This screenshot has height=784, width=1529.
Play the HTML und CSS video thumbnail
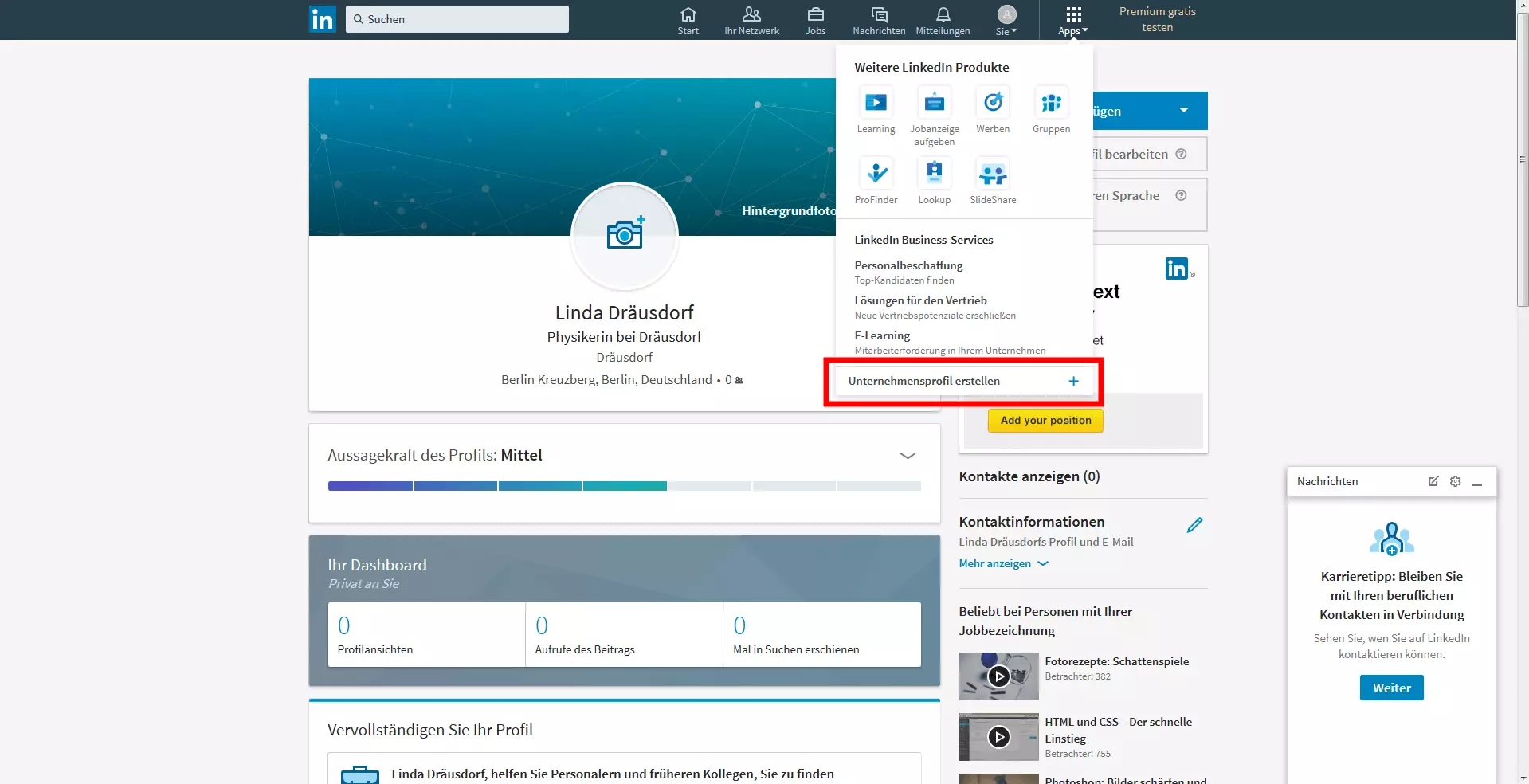pos(999,737)
